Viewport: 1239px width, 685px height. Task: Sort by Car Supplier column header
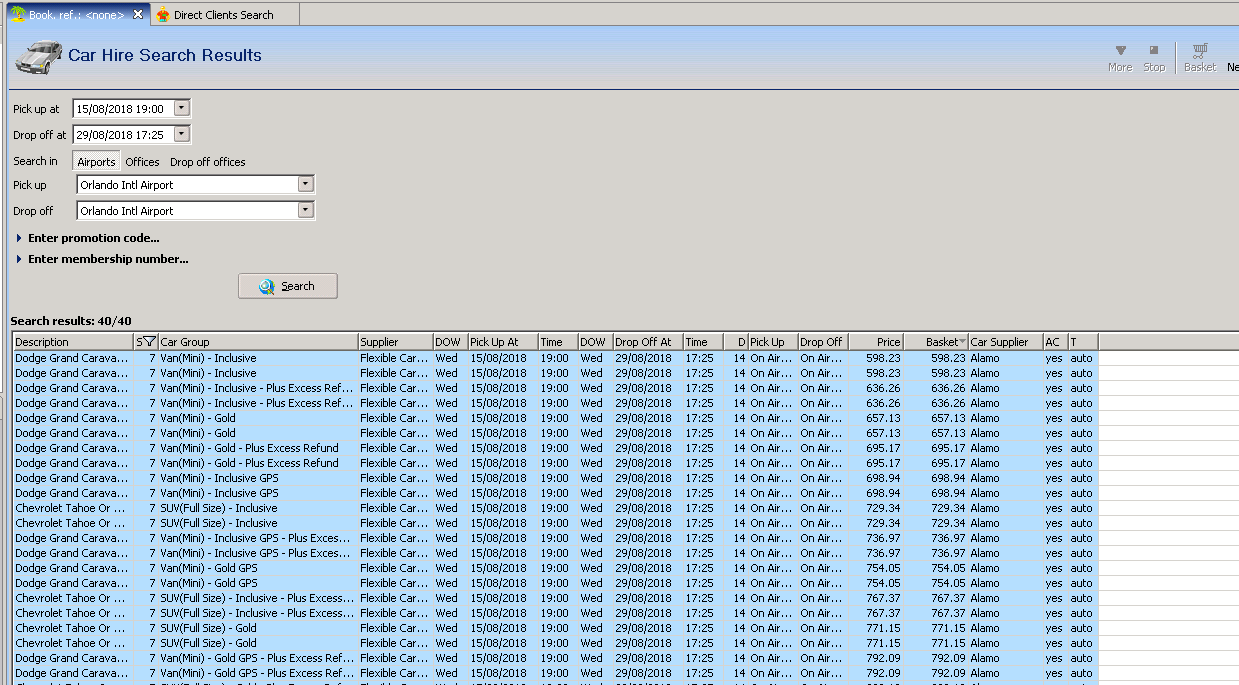click(x=1005, y=342)
